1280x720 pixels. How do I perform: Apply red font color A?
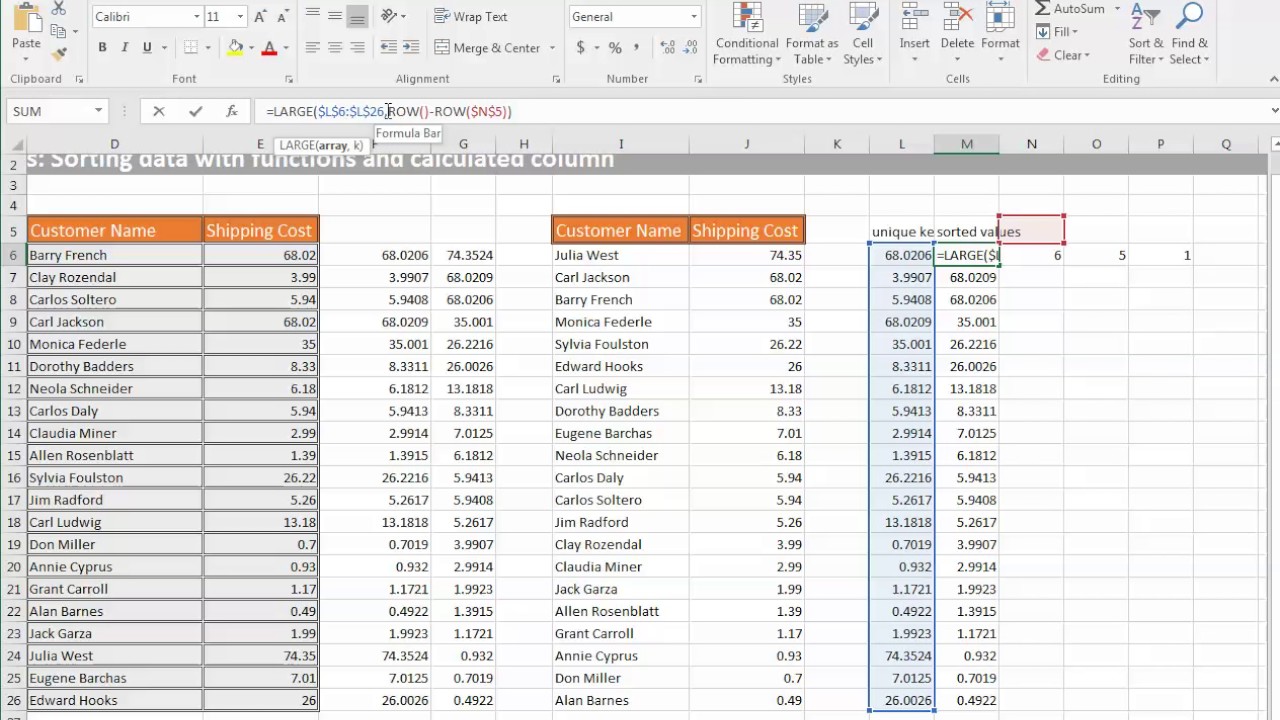pos(268,48)
